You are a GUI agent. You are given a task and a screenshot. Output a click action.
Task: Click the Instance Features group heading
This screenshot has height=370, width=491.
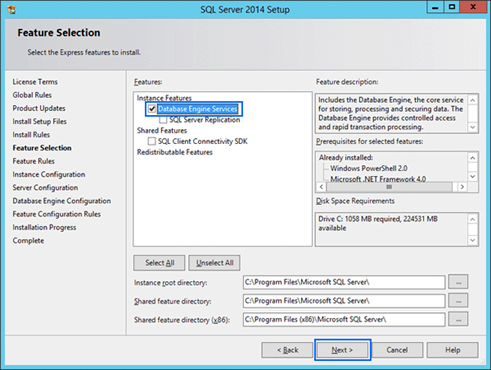coord(164,98)
